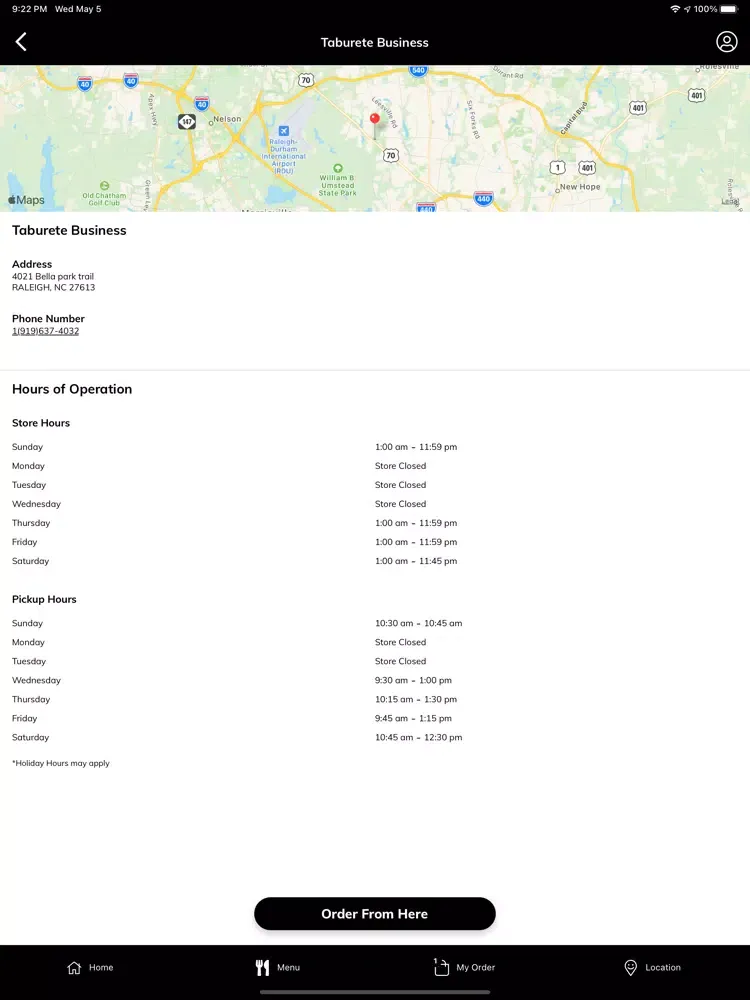750x1000 pixels.
Task: Tap pickup hours 10:30 am - 10:45 am
Action: (x=418, y=623)
